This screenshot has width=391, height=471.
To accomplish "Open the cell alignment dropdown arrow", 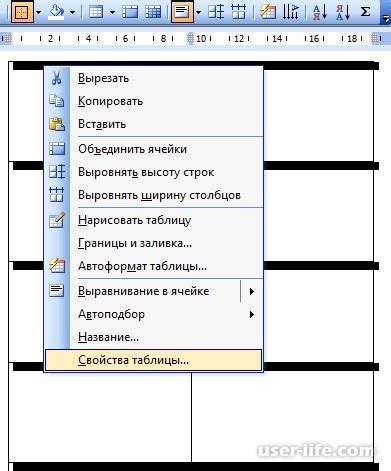I will pyautogui.click(x=198, y=13).
